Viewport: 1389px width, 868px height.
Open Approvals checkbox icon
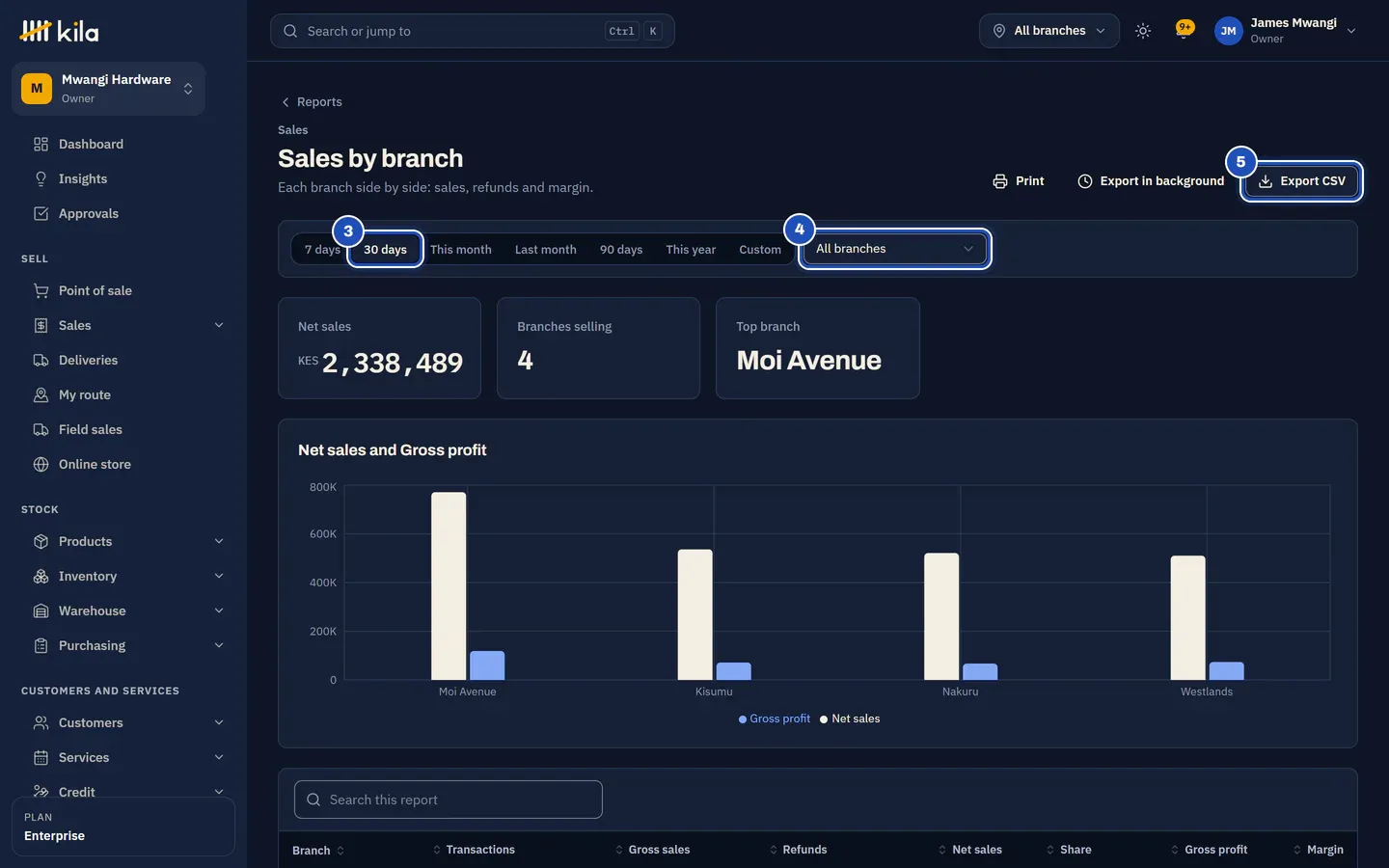(x=41, y=213)
